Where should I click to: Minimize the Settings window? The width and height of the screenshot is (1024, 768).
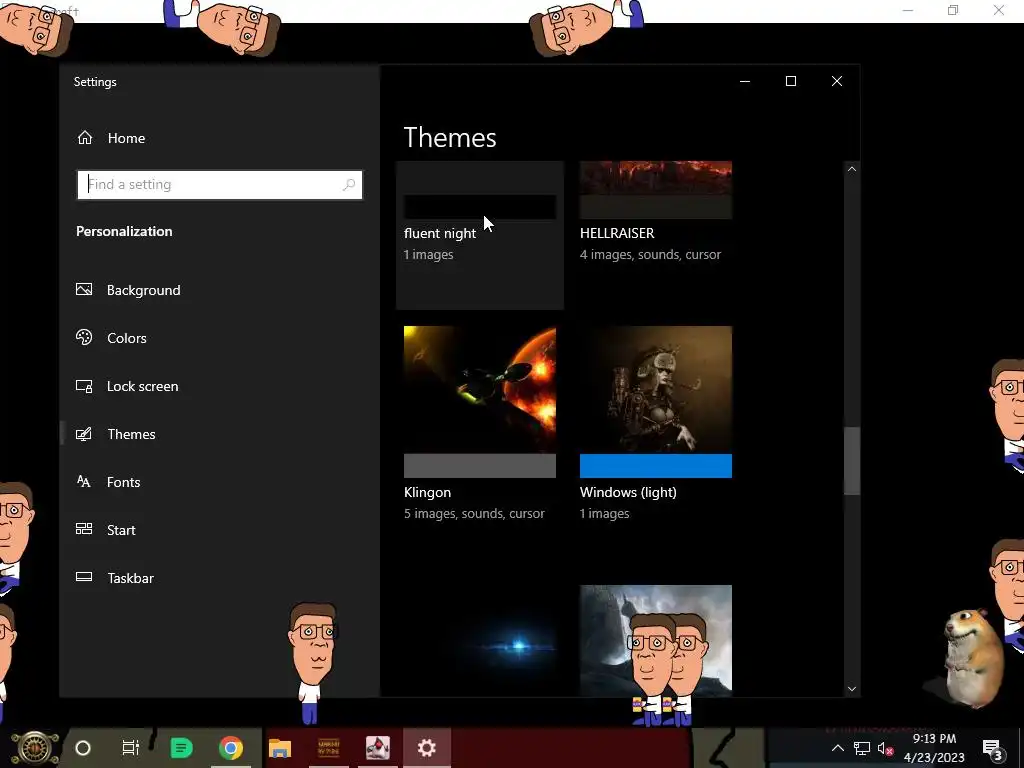(x=744, y=81)
